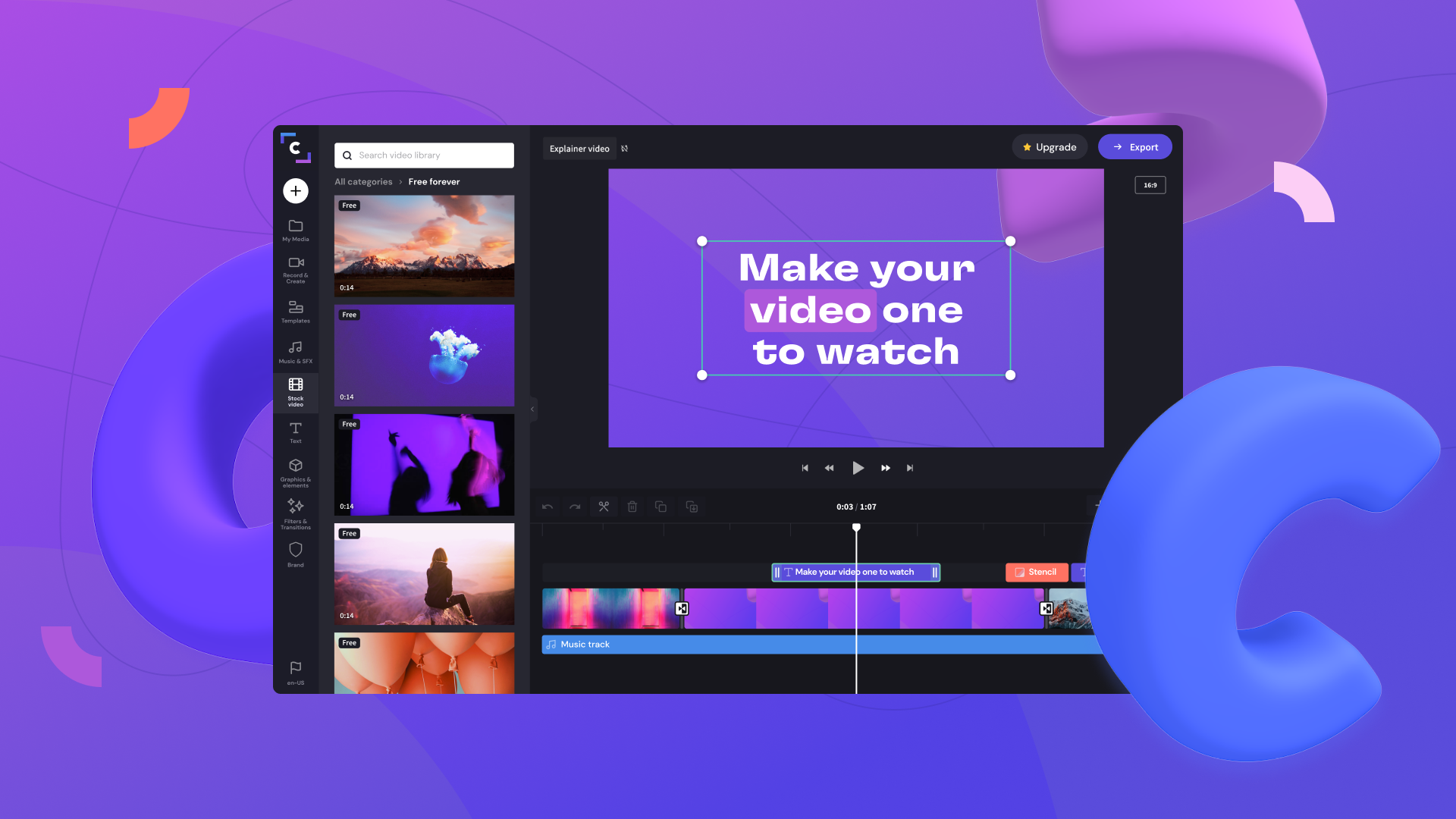Click the Explainer Video tab label

click(579, 148)
